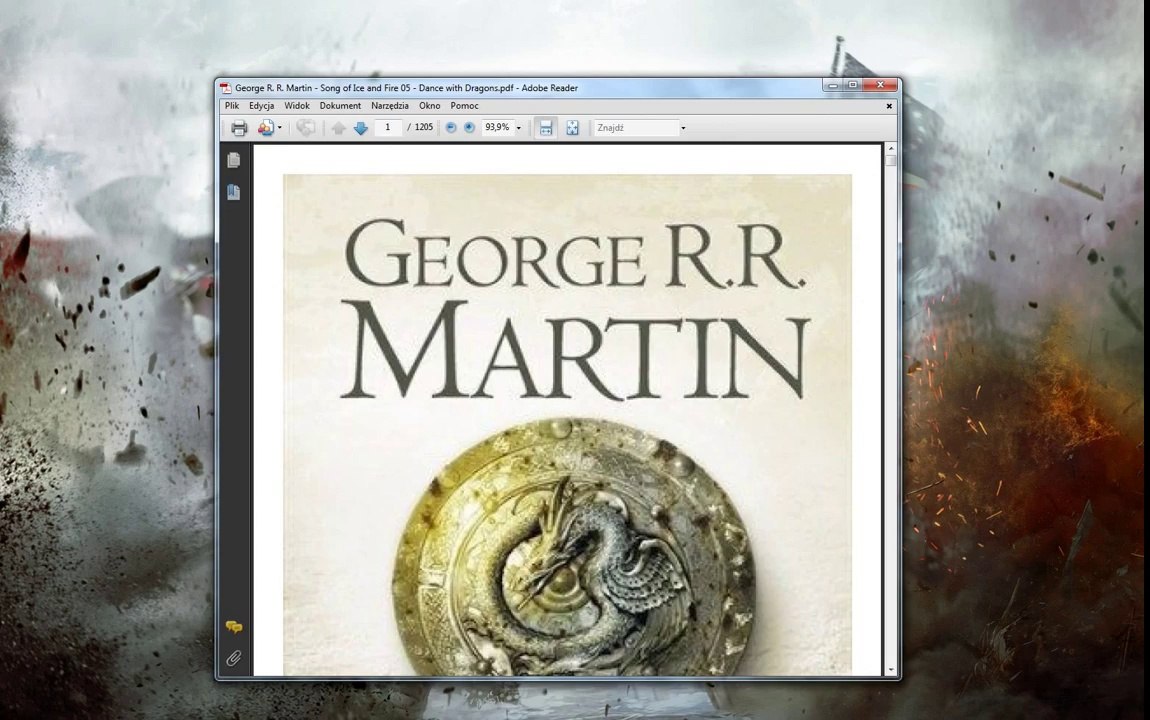Close the Adobe Reader window
Image resolution: width=1150 pixels, height=720 pixels.
pos(880,85)
